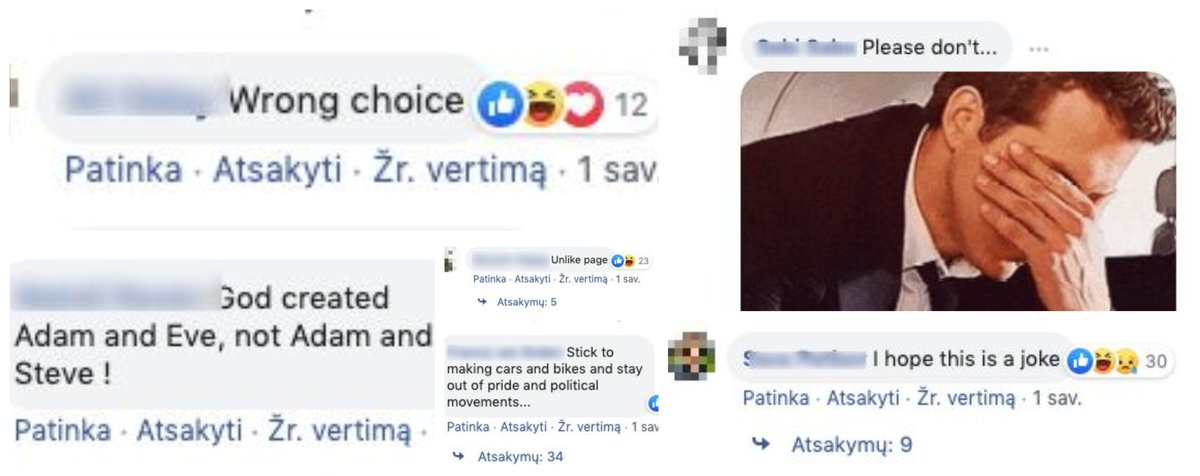This screenshot has height=476, width=1200.
Task: Click the heart reaction on "Wrong choice" comment
Action: [x=582, y=103]
